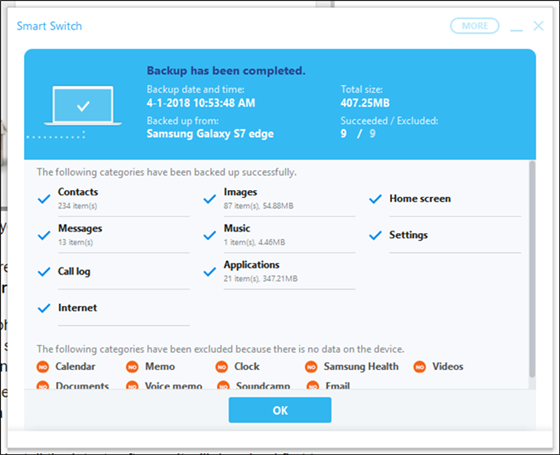Click the '13 item(s)' text under Messages
The width and height of the screenshot is (560, 455).
[75, 242]
